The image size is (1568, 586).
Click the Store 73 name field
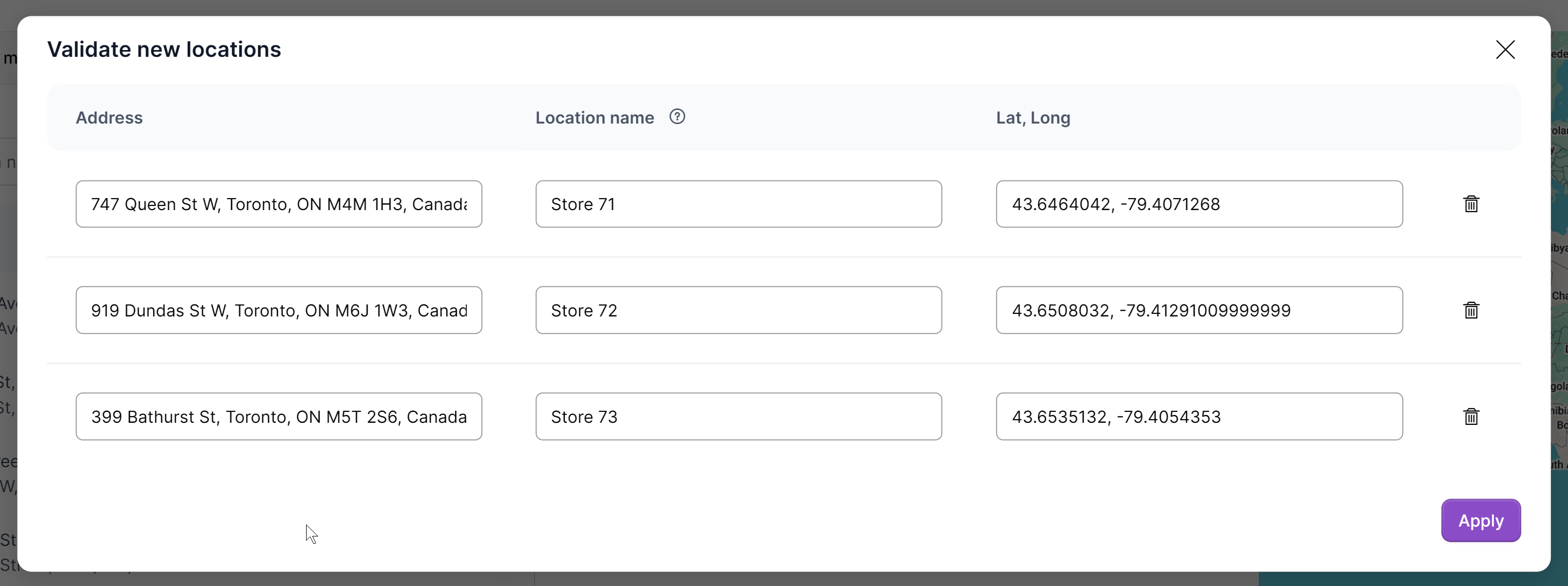tap(738, 417)
